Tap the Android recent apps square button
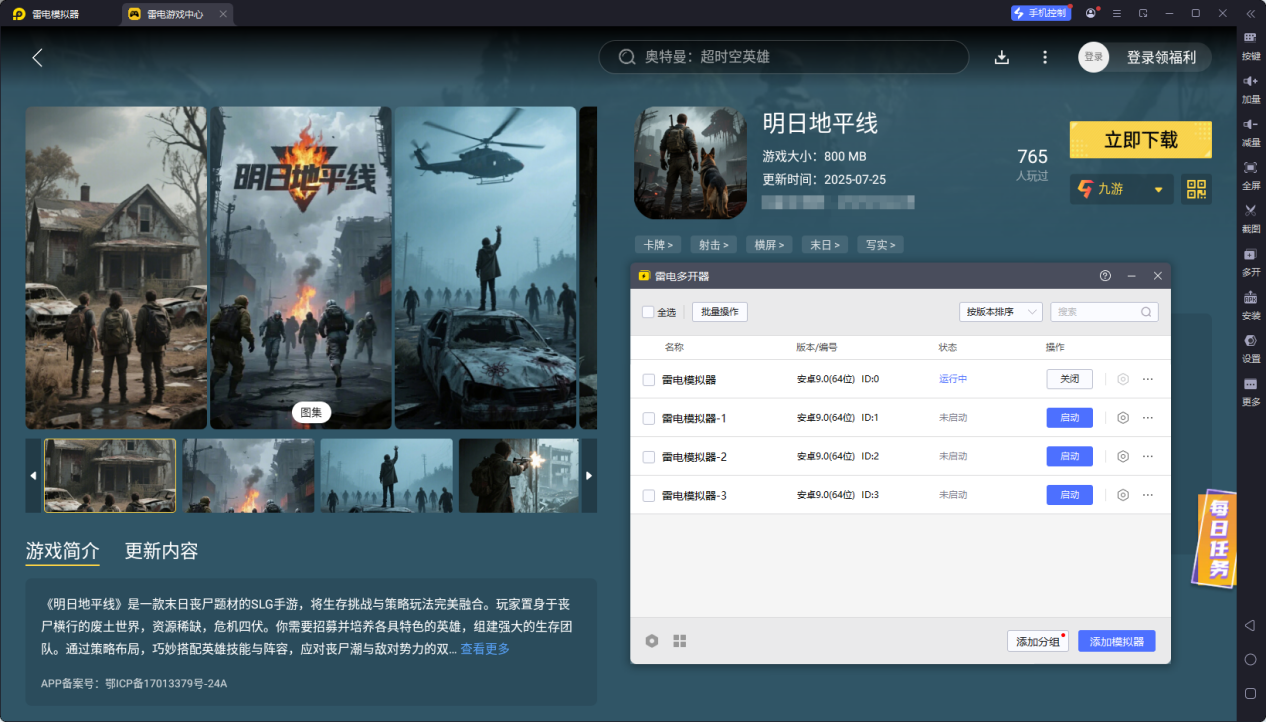 coord(1250,693)
